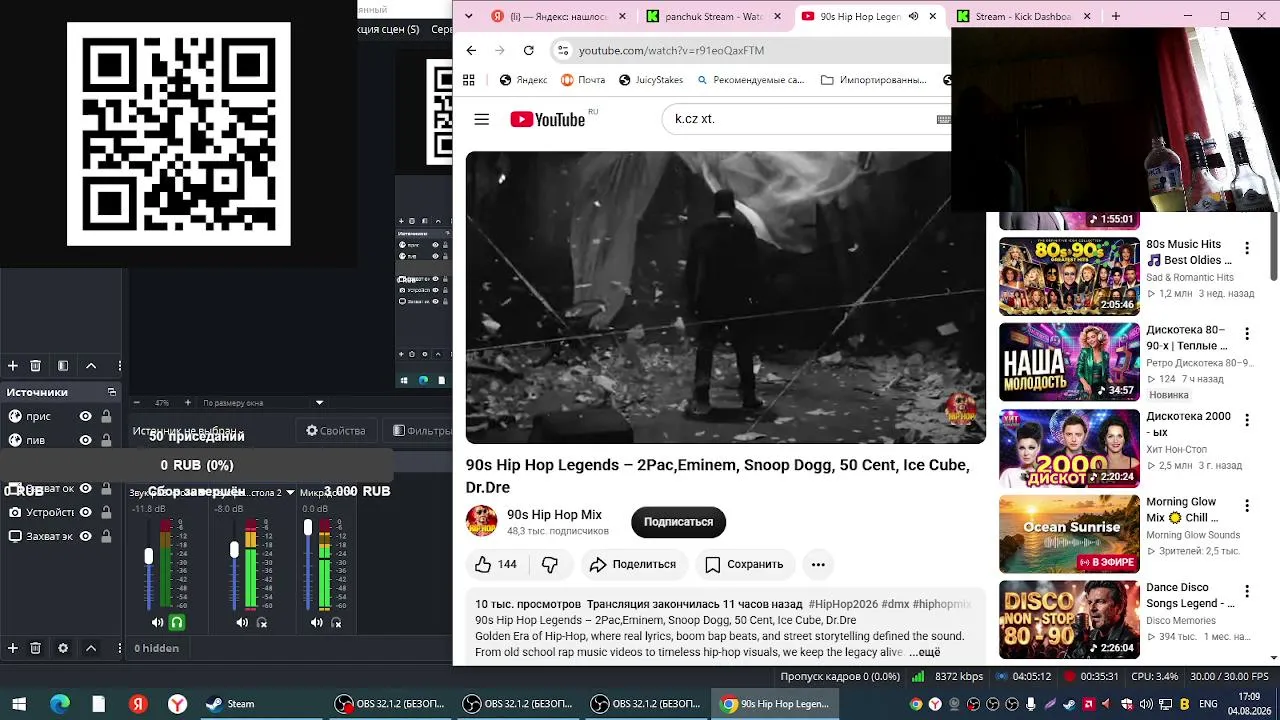Open dropdown arrow next to 'стола 2' audio channel
Image resolution: width=1280 pixels, height=720 pixels.
click(x=290, y=492)
